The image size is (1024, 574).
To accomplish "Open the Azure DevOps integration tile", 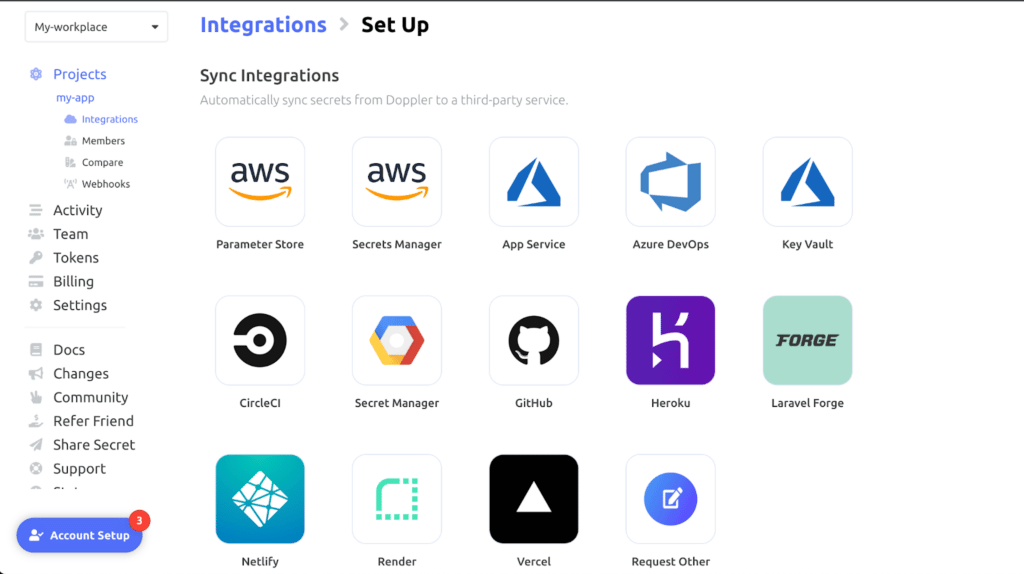I will point(670,182).
